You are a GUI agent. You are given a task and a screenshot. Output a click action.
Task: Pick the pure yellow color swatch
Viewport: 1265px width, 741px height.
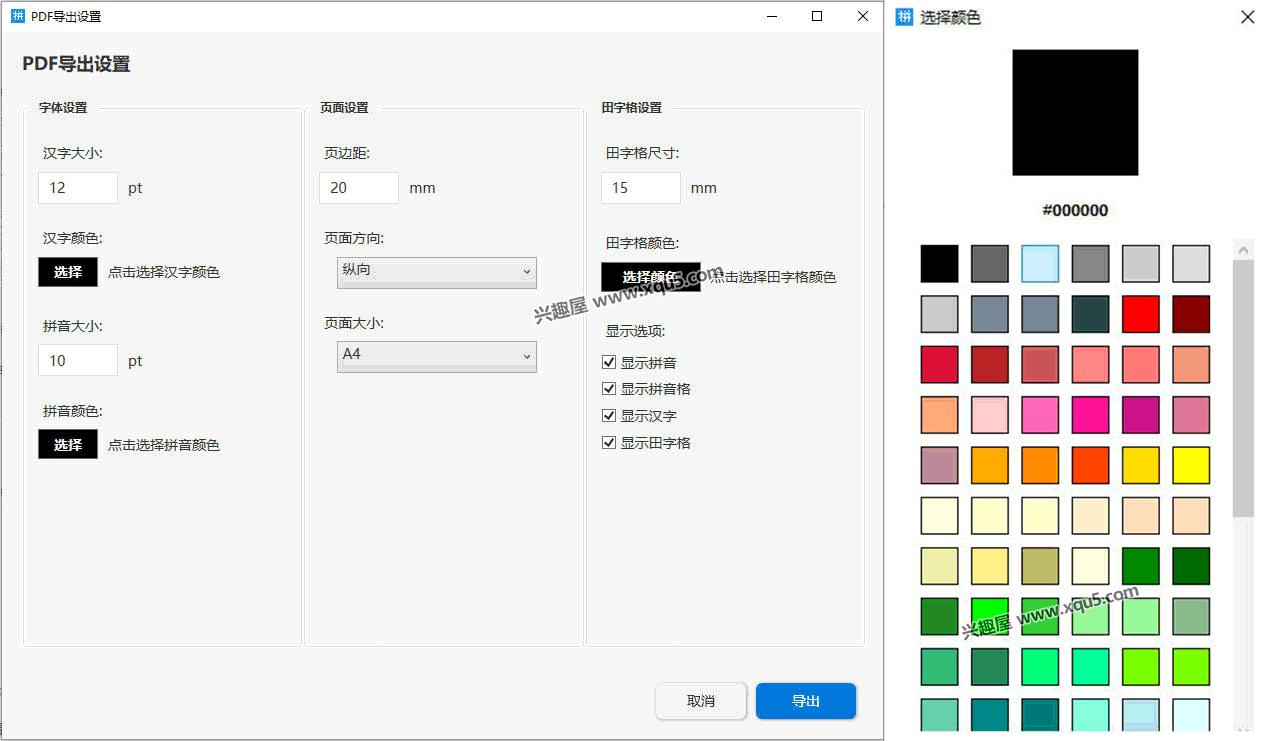(x=1191, y=464)
